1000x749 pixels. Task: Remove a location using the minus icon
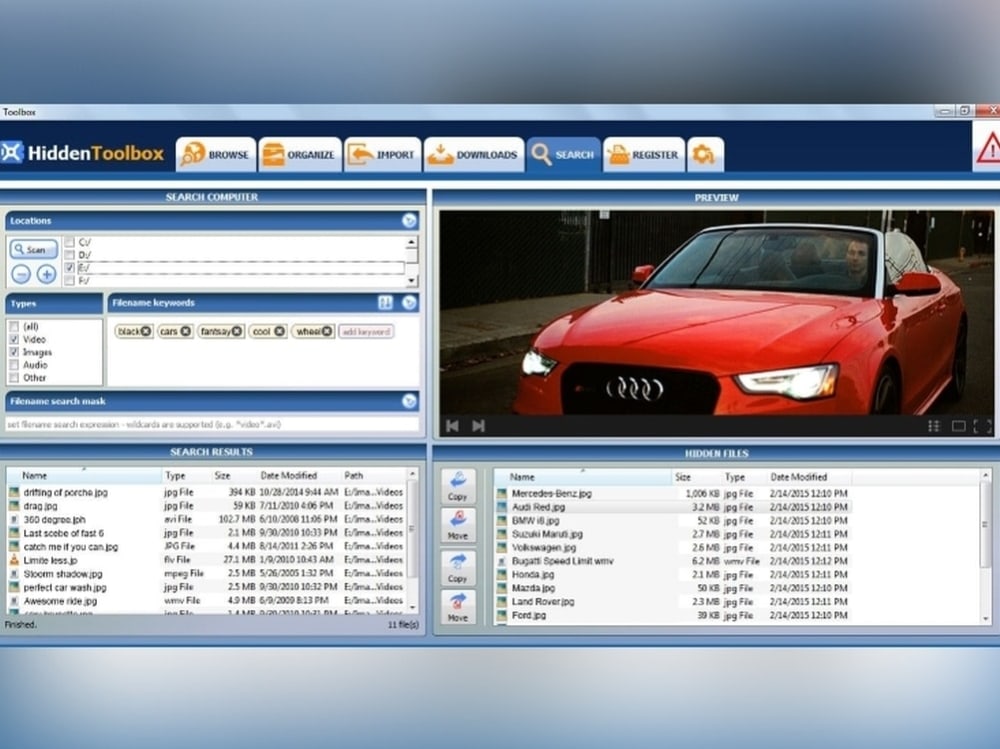20,274
